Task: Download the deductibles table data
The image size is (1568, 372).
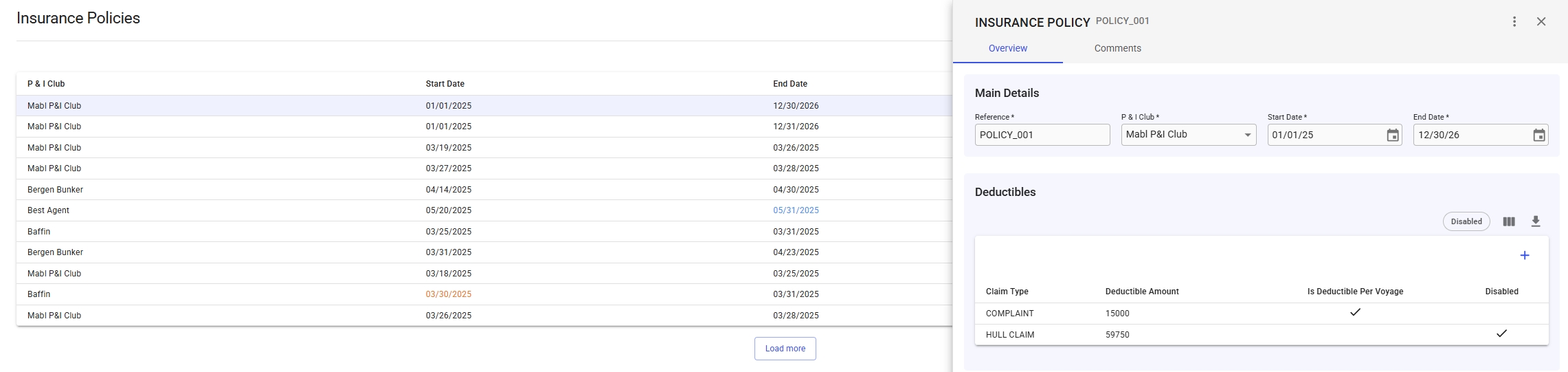Action: [x=1535, y=221]
